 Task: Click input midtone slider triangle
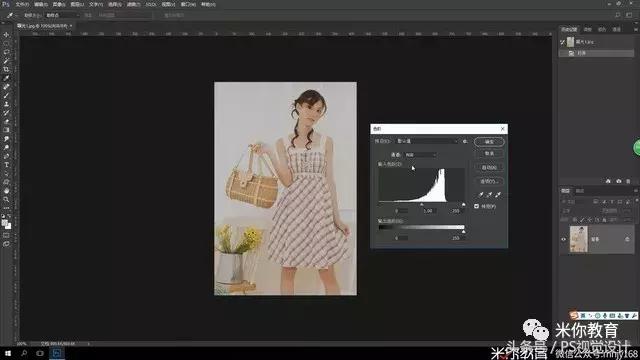422,204
